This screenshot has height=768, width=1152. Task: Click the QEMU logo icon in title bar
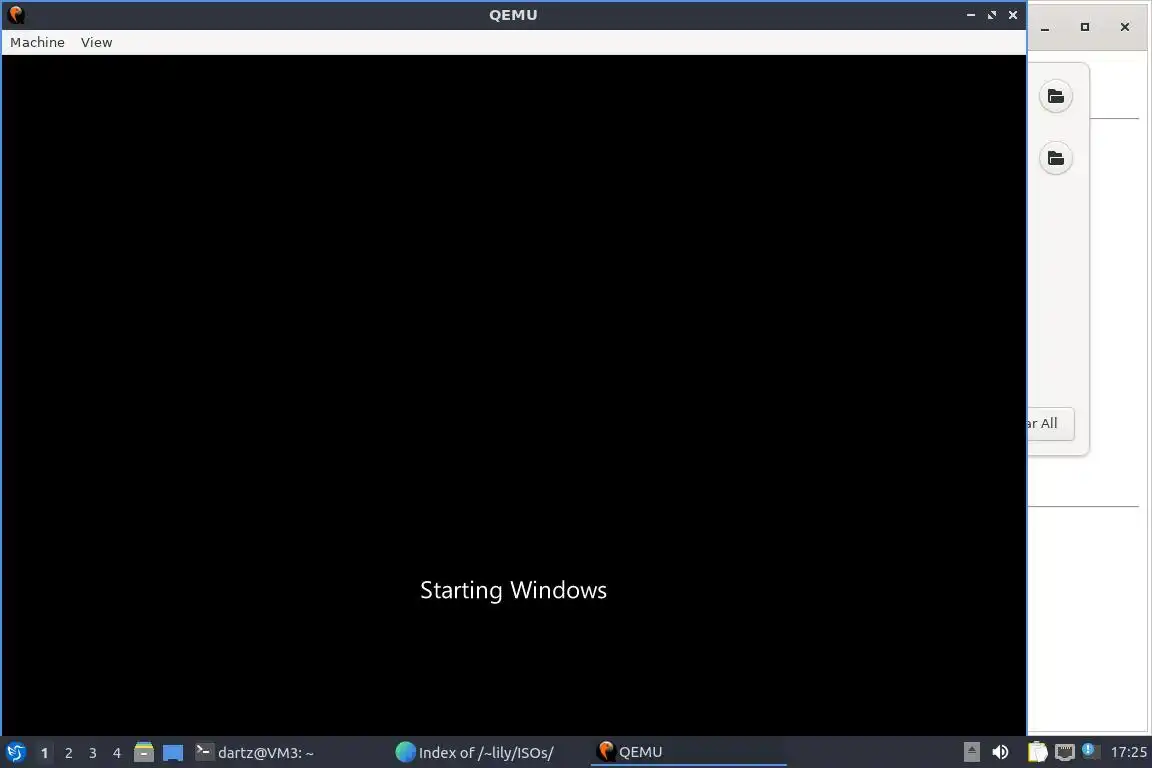click(16, 15)
